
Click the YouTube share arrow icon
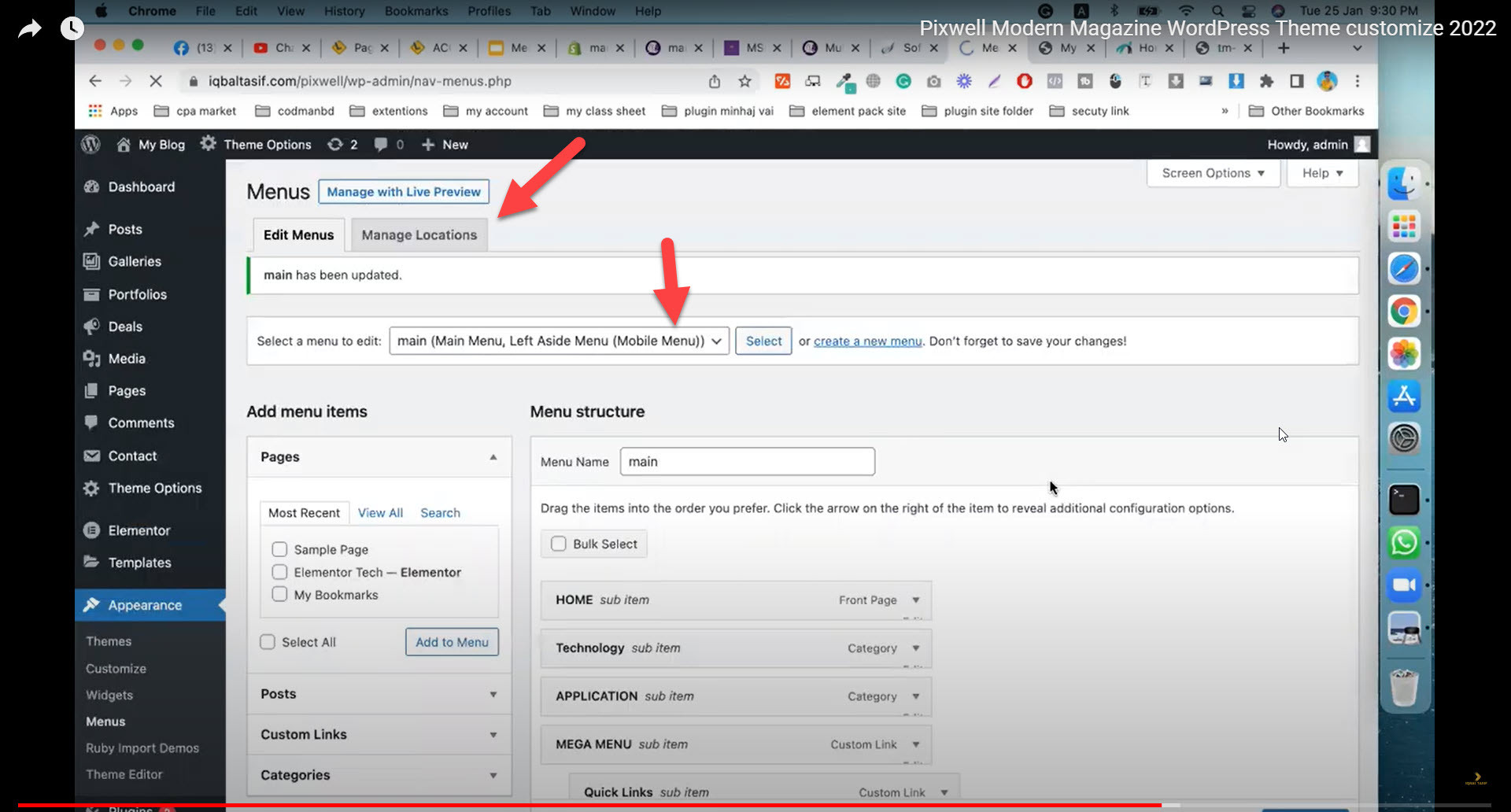coord(30,29)
